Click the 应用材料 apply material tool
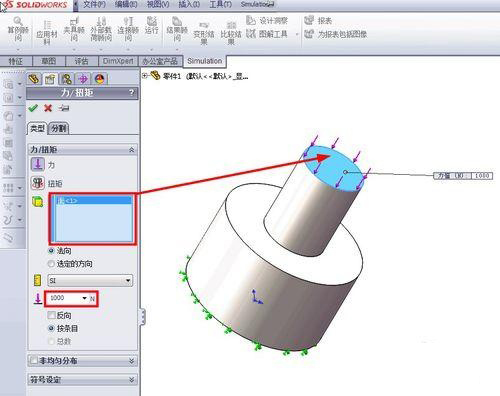 (47, 33)
